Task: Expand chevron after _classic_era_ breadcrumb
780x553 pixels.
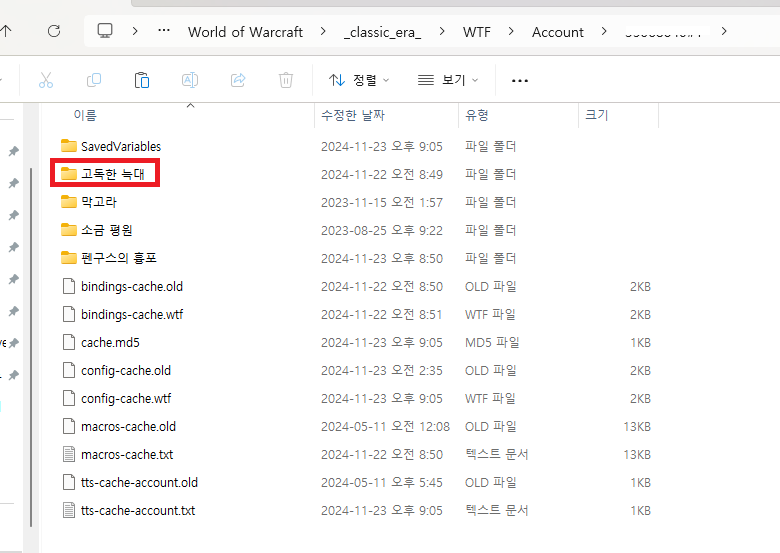Action: click(442, 31)
